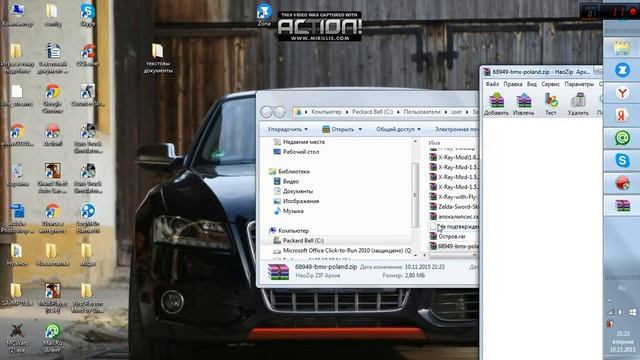
Task: Click the Открыть button in Explorer toolbar
Action: tap(338, 129)
